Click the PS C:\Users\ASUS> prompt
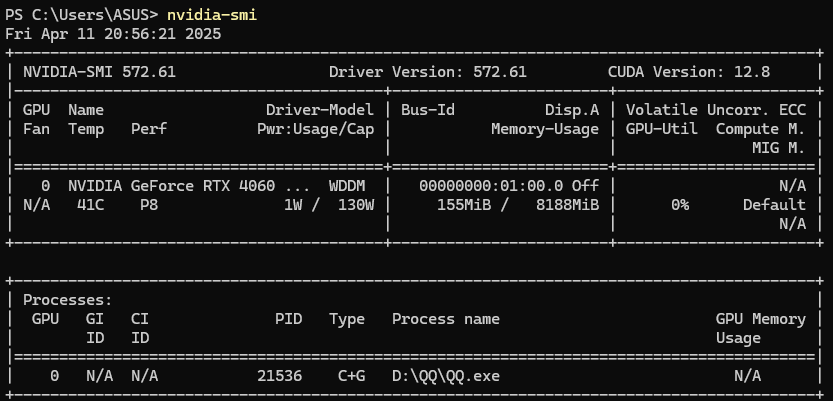The image size is (833, 401). pos(82,15)
